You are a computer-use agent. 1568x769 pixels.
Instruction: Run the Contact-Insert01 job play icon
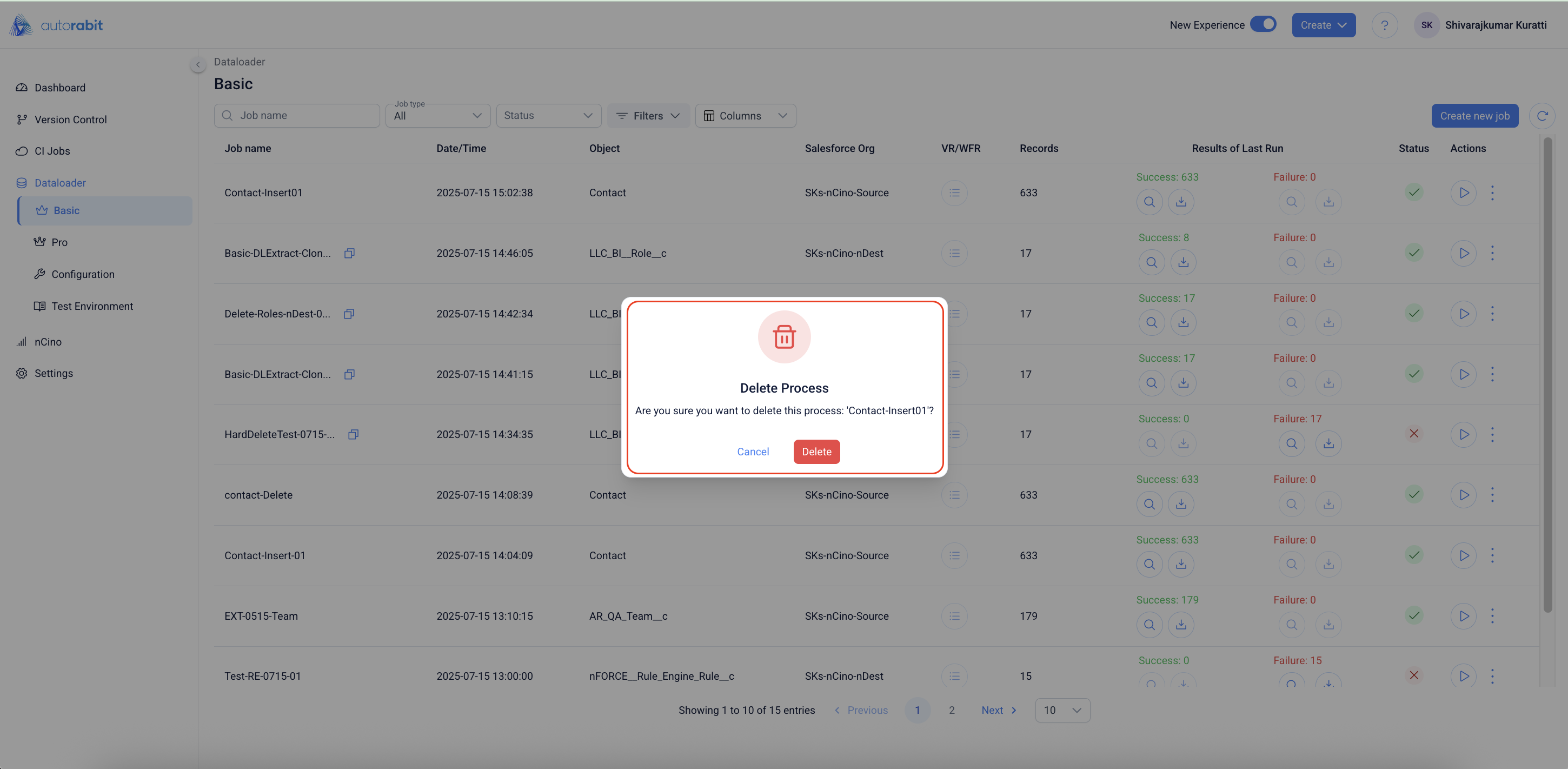point(1463,193)
